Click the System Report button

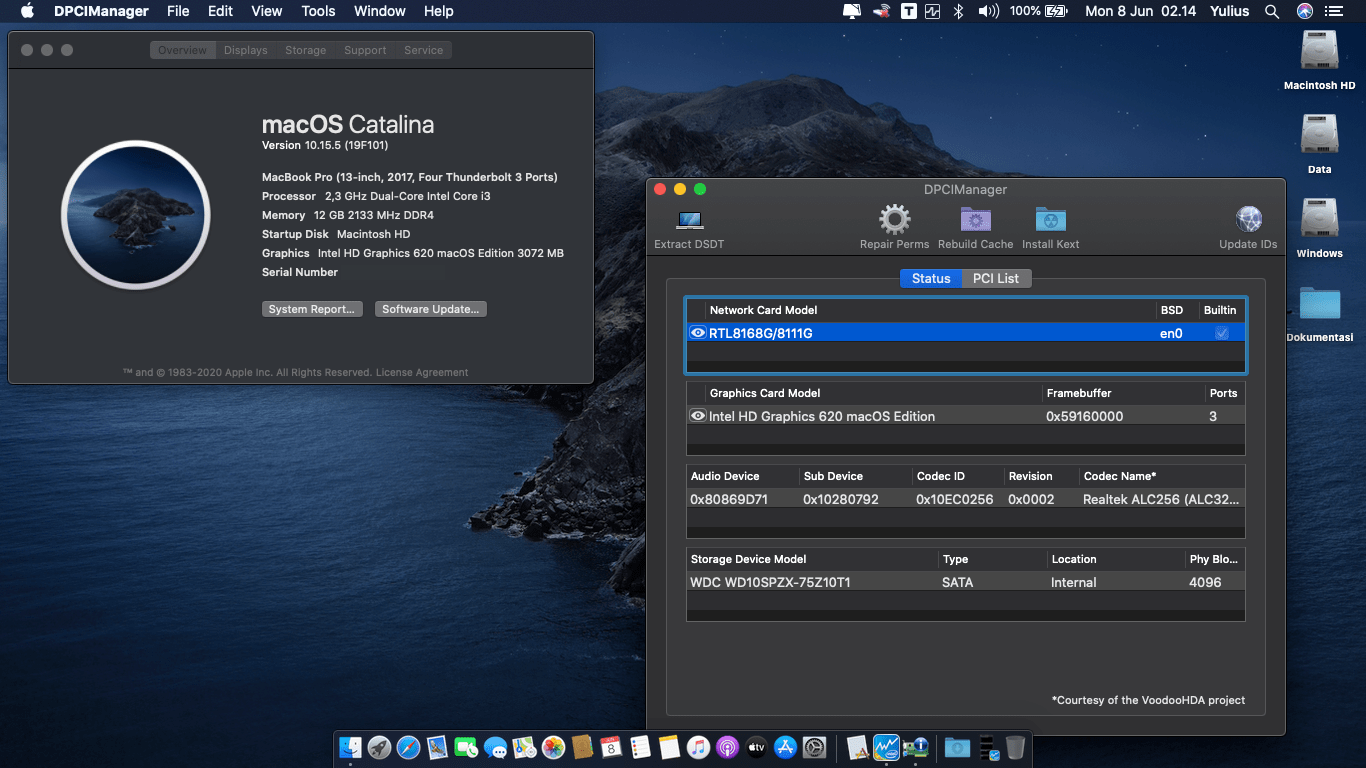pyautogui.click(x=311, y=308)
